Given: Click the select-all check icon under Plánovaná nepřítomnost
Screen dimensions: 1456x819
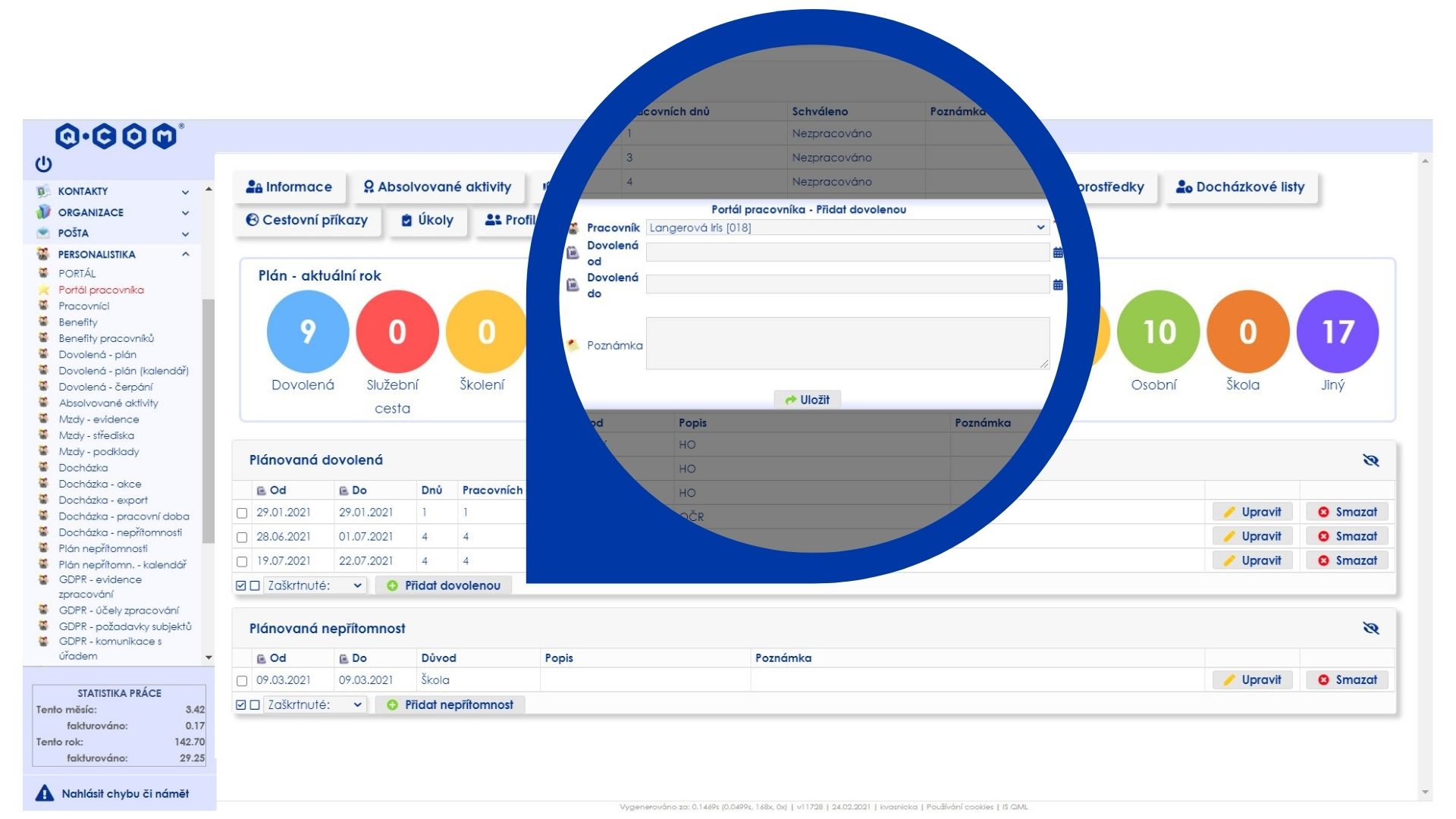Looking at the screenshot, I should pyautogui.click(x=241, y=704).
